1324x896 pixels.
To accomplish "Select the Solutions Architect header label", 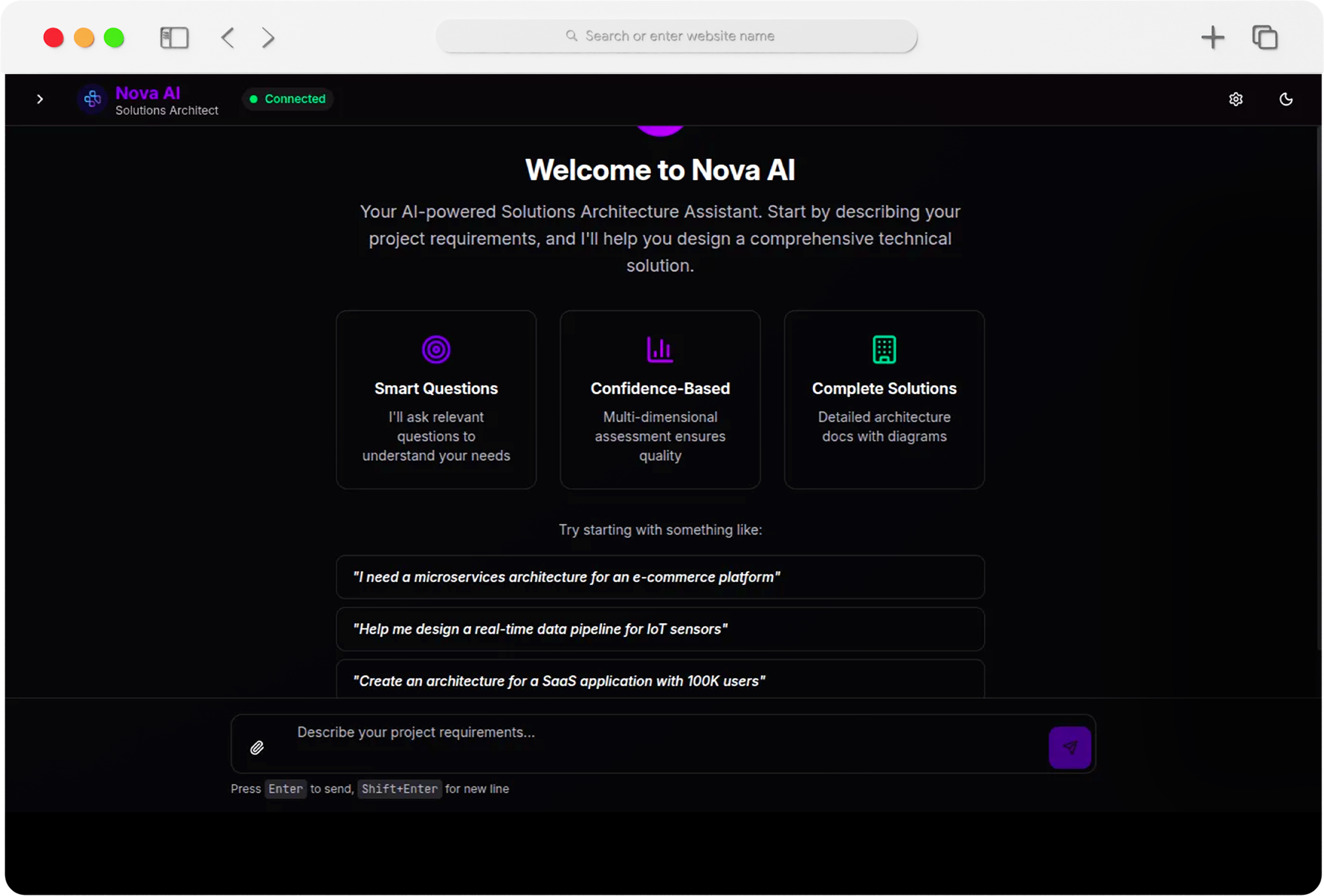I will point(166,111).
